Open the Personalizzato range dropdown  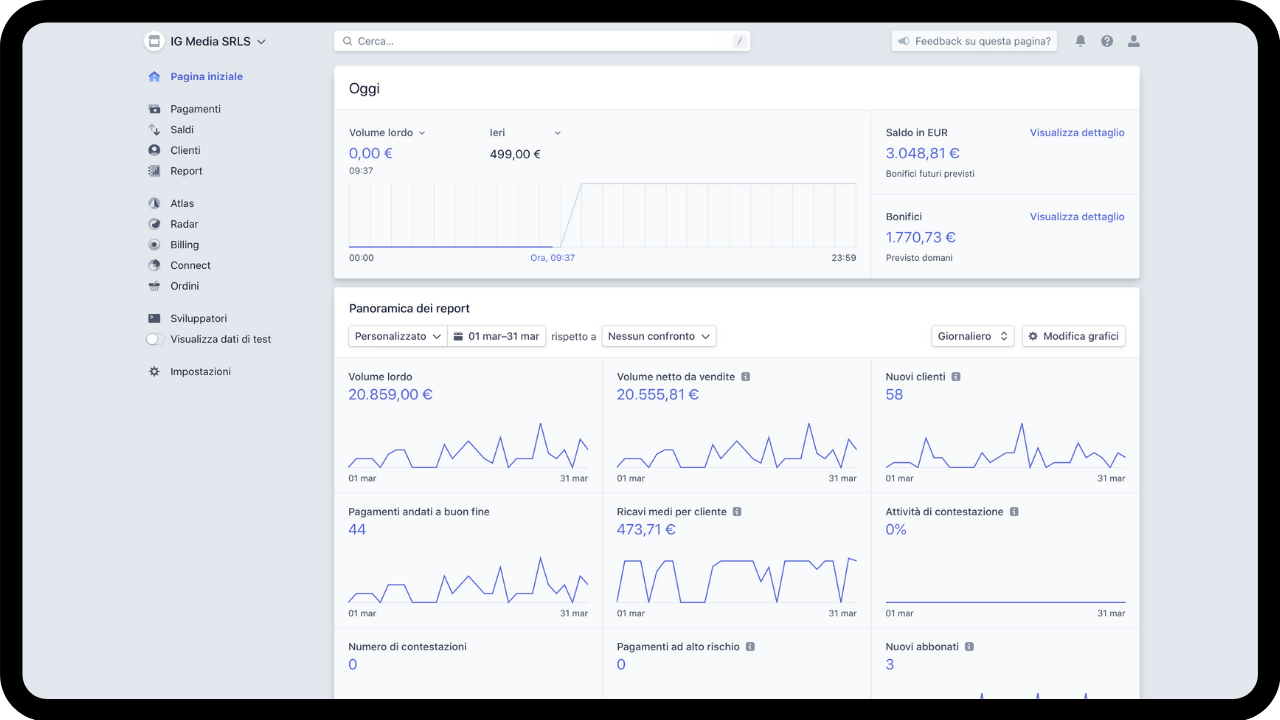(397, 336)
